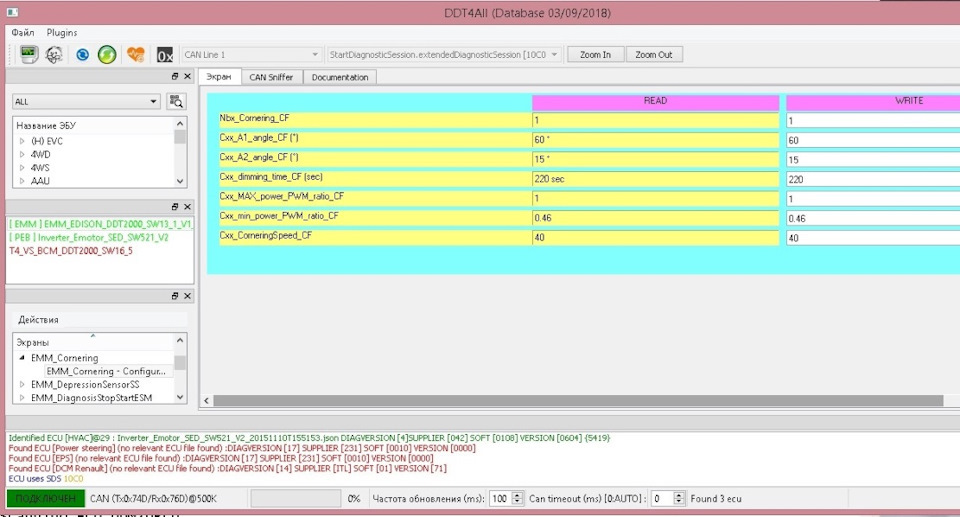Select Inverter_Emotor_SED_SW521_V2 ECU entry
The image size is (960, 517).
tap(89, 238)
